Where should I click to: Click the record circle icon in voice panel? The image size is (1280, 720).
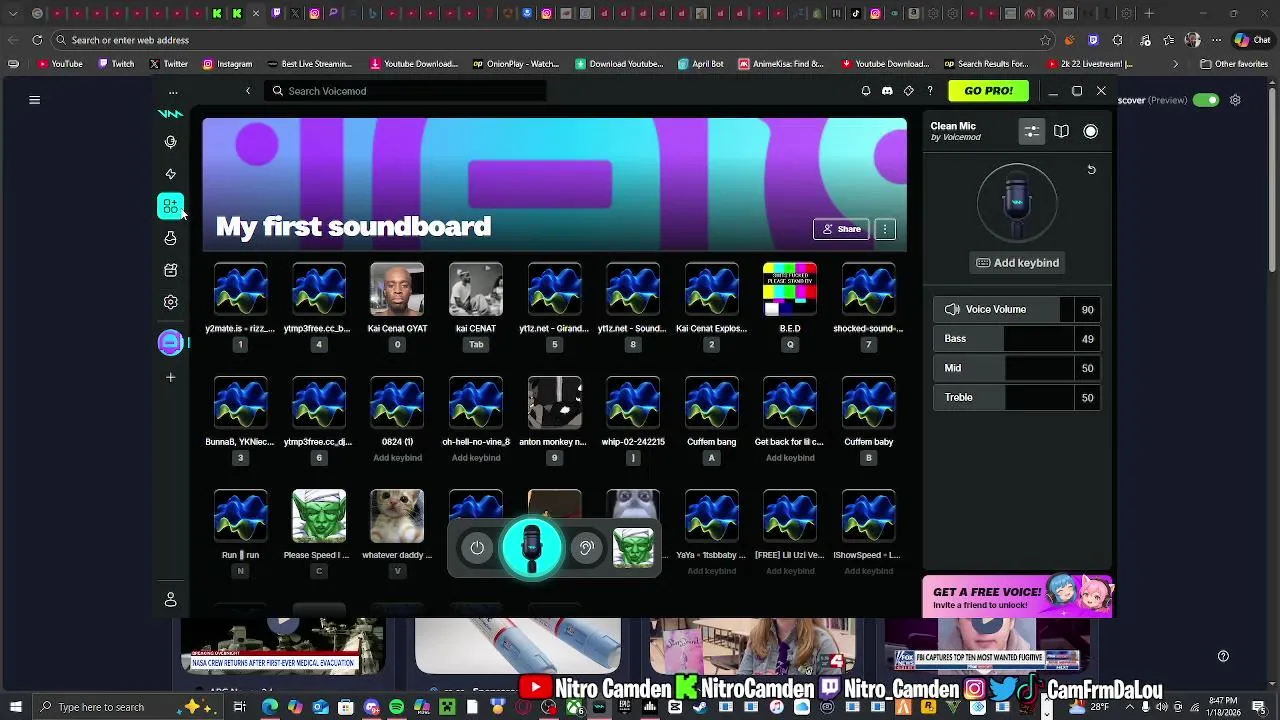pyautogui.click(x=1091, y=131)
